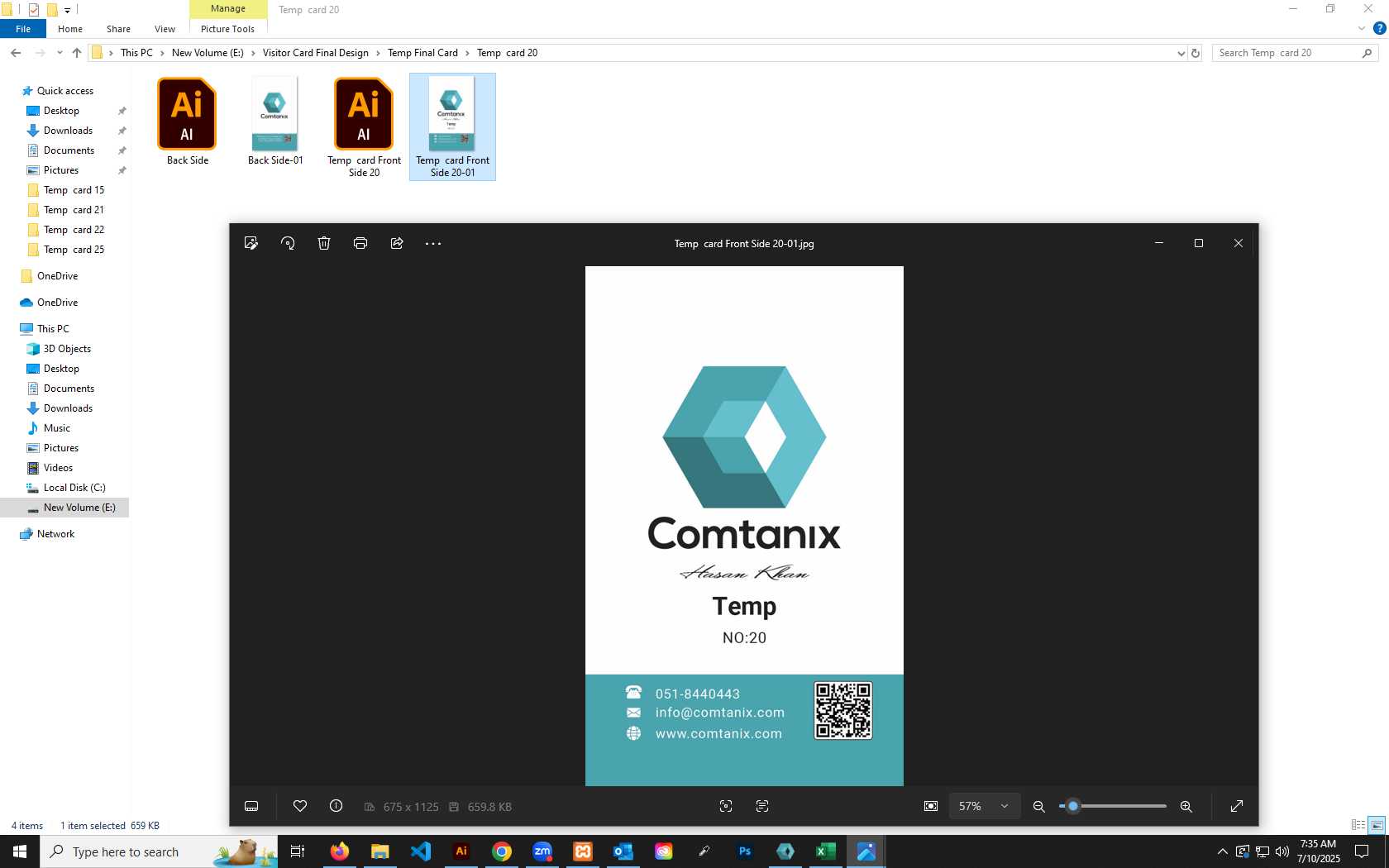The height and width of the screenshot is (868, 1389).
Task: Select the Back Side AI file
Action: pos(188,122)
